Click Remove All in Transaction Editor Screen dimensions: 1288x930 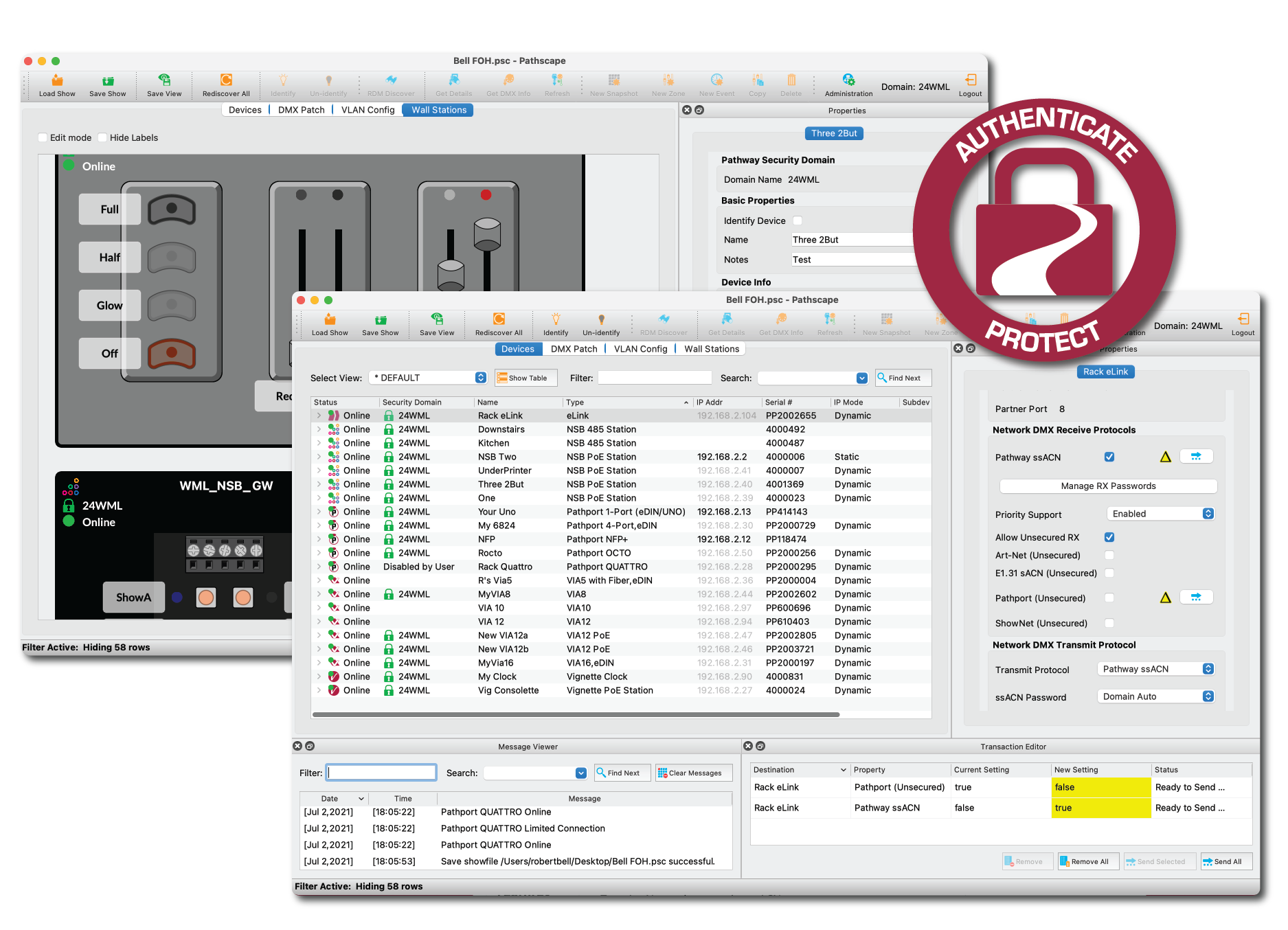1089,861
